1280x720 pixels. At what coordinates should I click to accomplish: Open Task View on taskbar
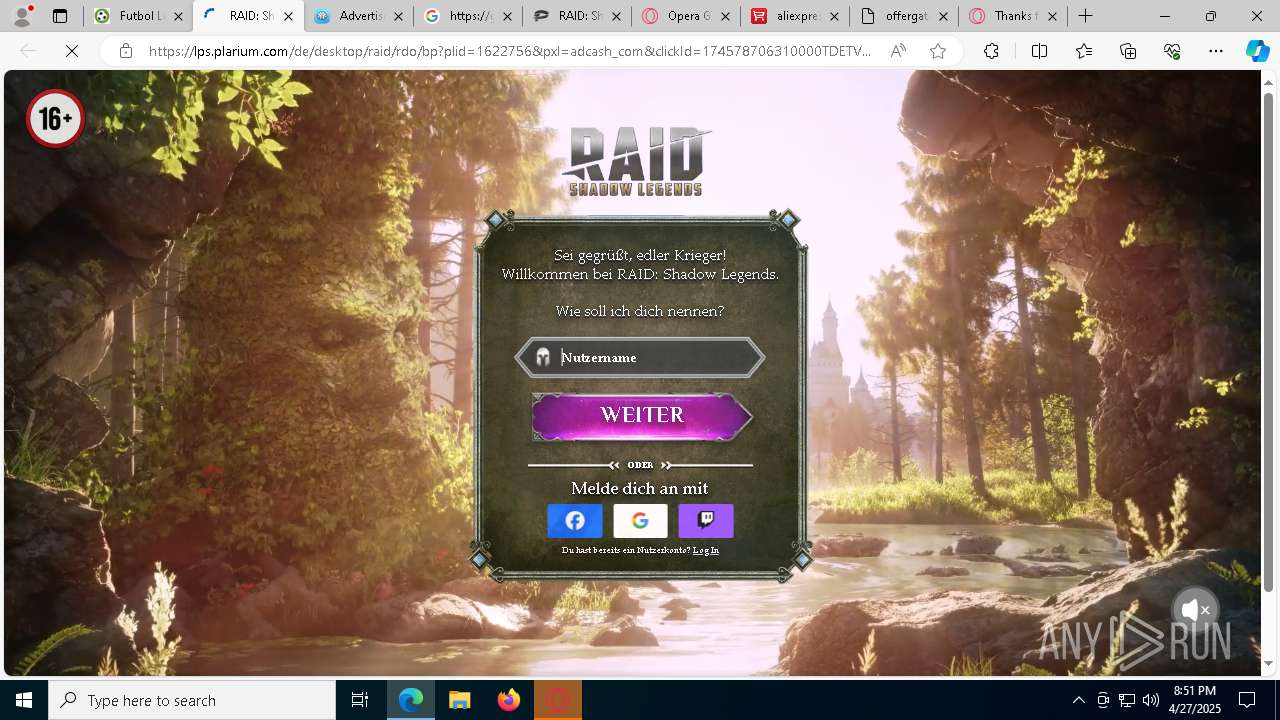(360, 700)
